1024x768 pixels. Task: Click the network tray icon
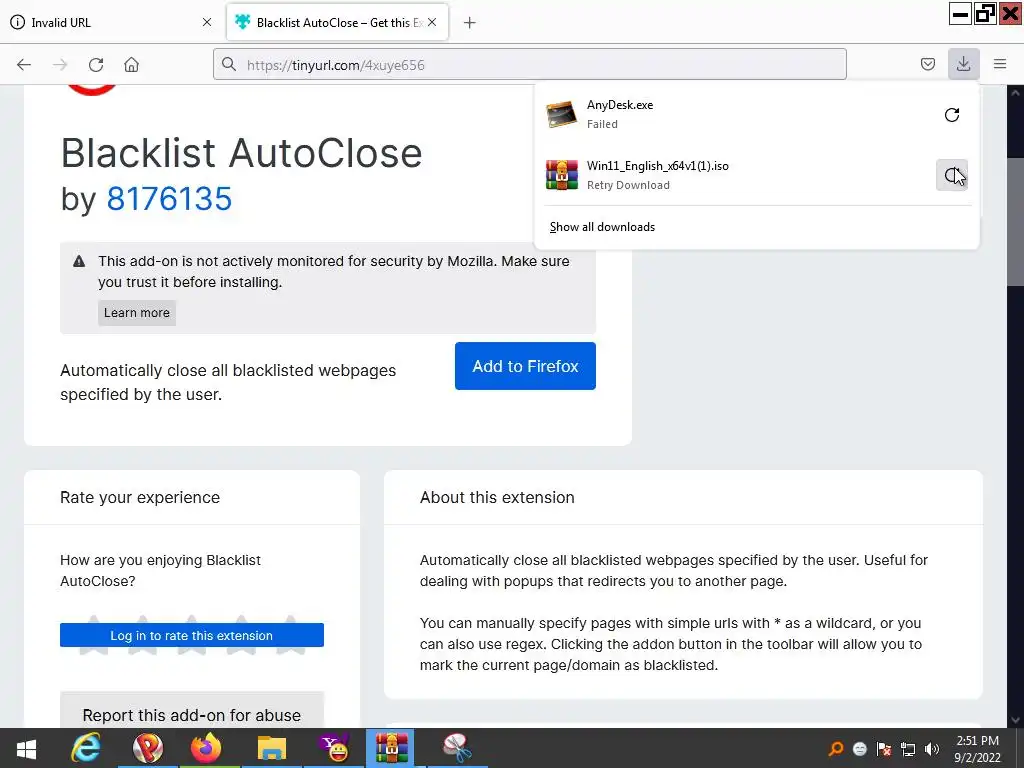point(908,749)
